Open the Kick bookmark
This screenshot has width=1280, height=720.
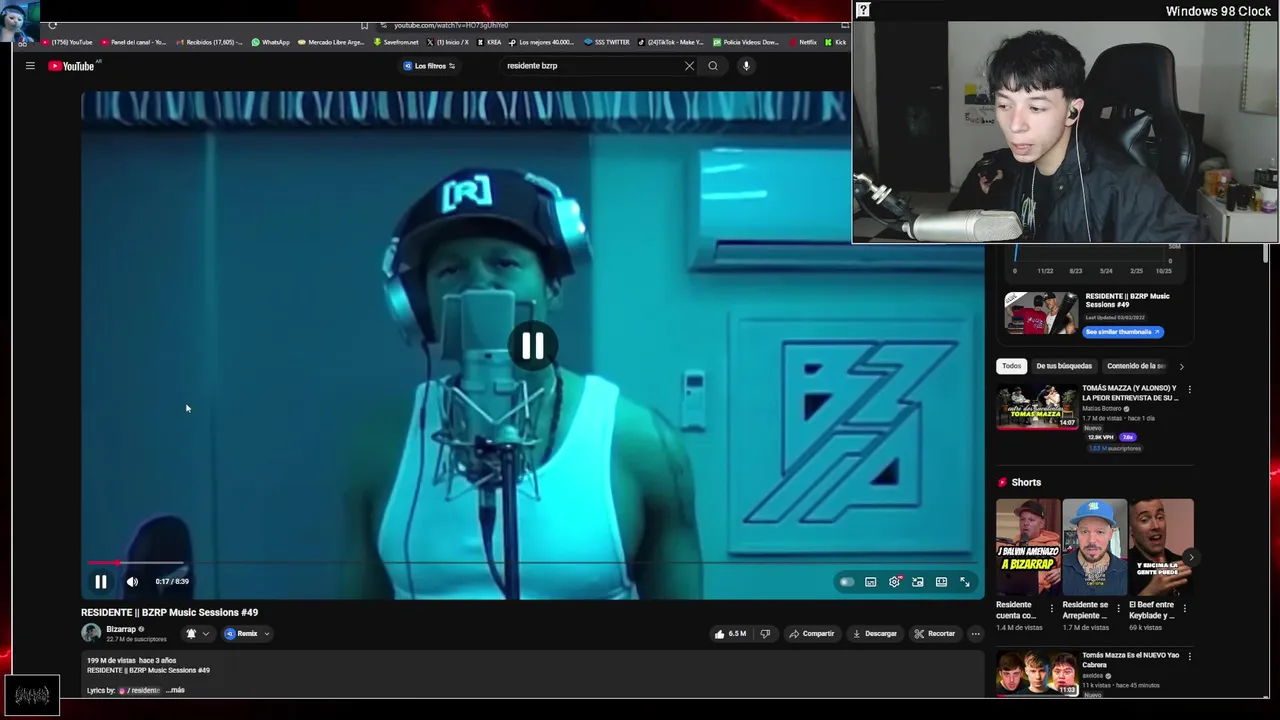835,42
